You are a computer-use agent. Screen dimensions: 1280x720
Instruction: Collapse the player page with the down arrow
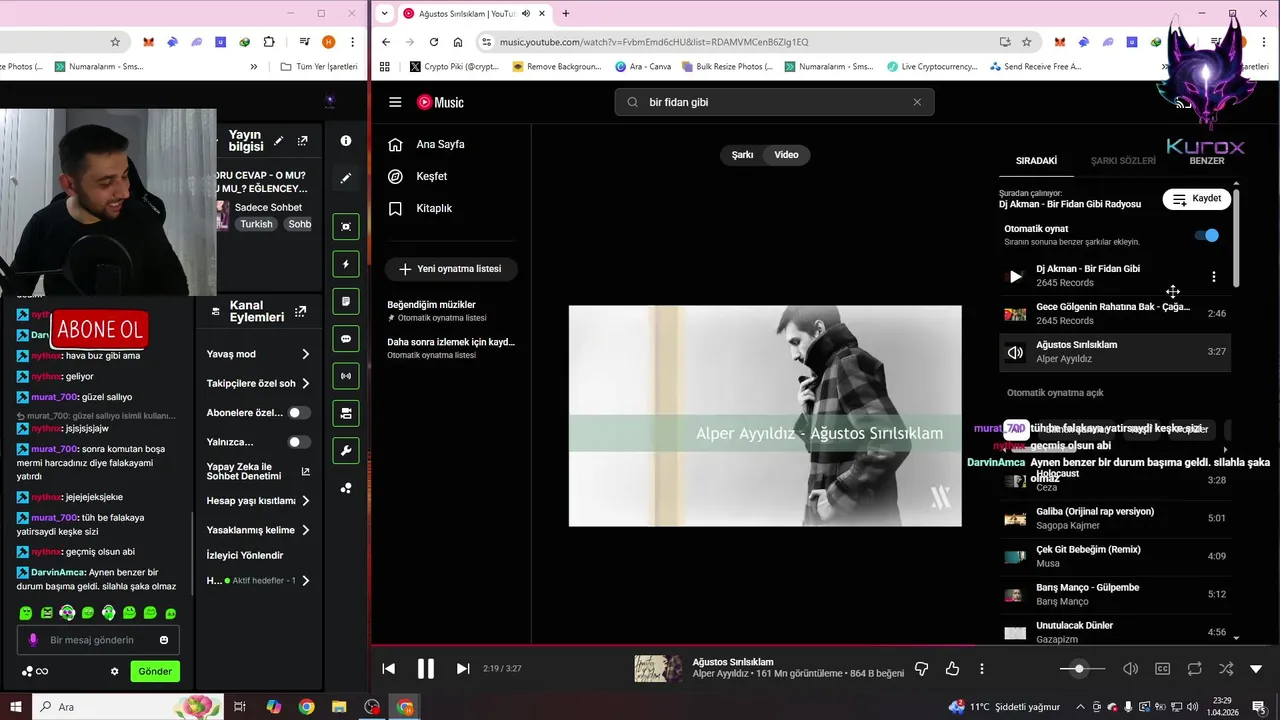click(x=1256, y=668)
